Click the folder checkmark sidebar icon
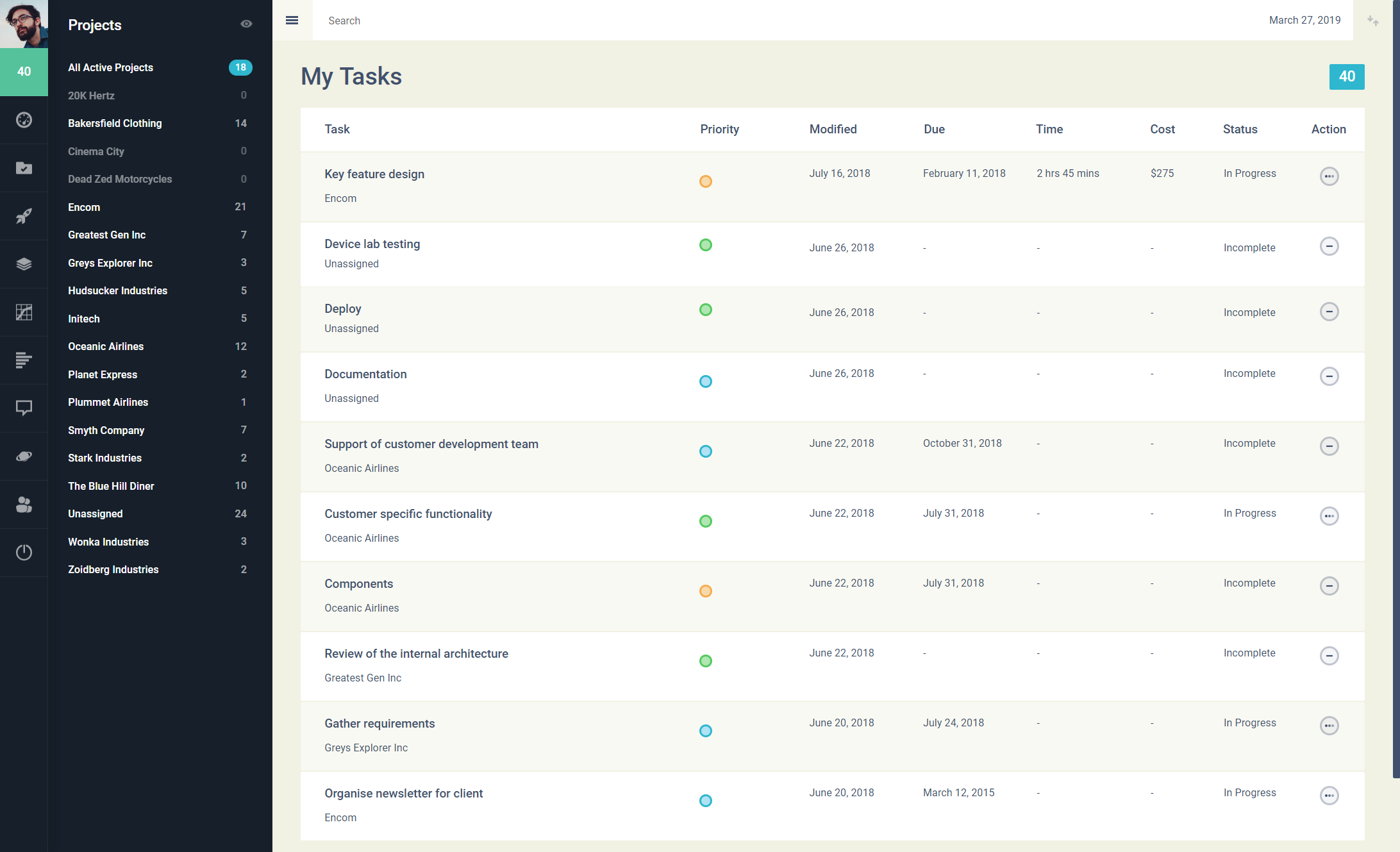 (24, 168)
